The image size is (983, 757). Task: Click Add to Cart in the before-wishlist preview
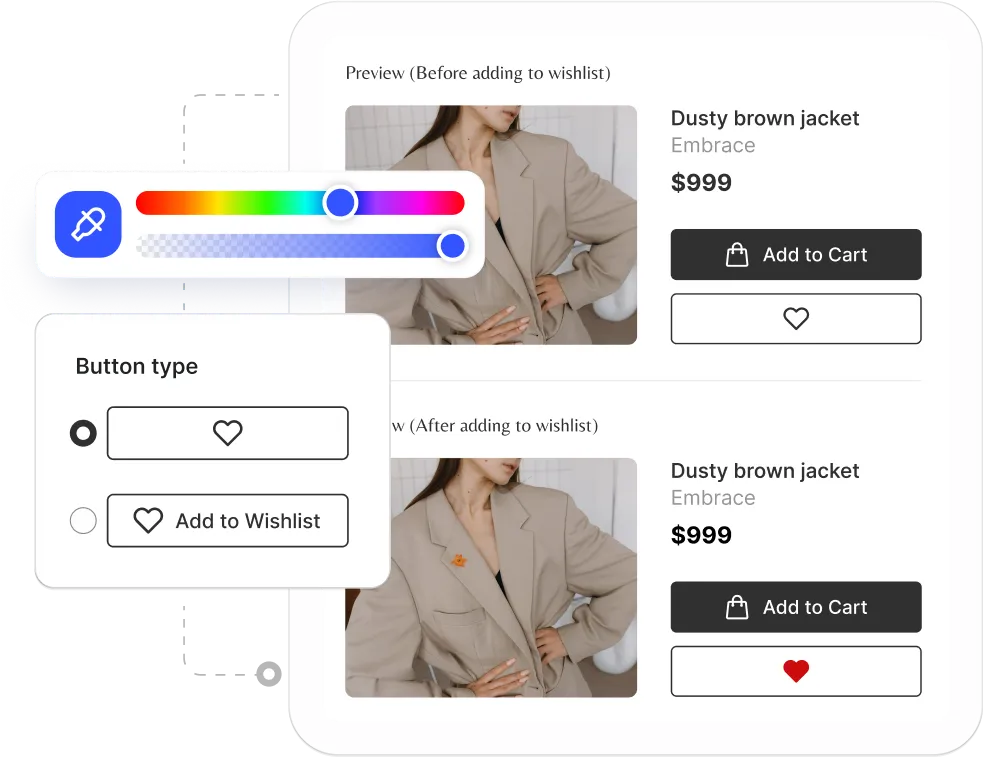(x=796, y=254)
